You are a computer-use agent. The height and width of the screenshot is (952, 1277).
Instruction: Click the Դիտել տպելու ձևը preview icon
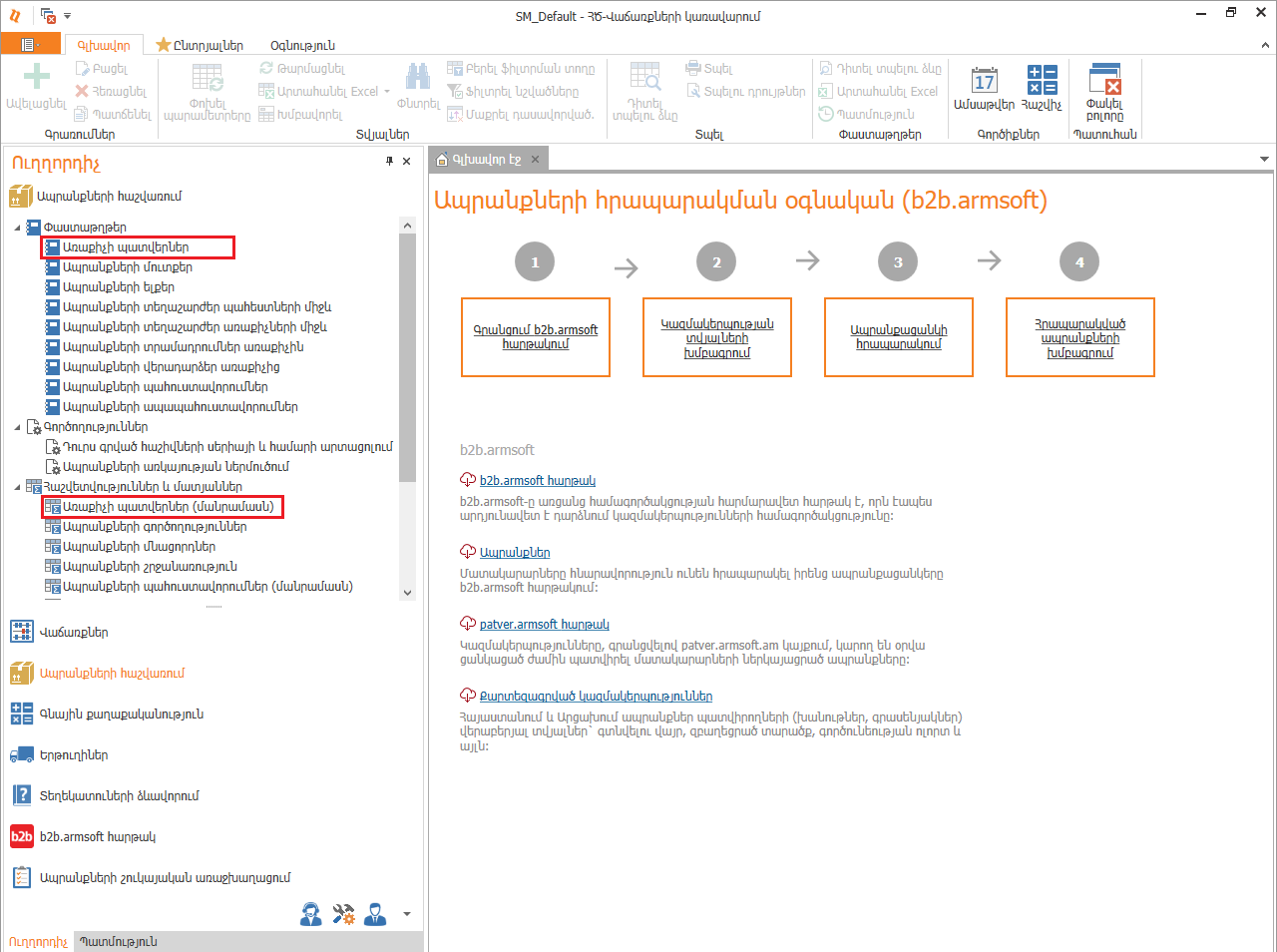pyautogui.click(x=645, y=77)
